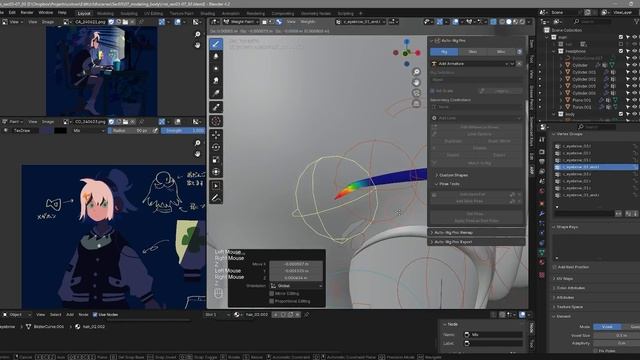Open Mix blend mode dropdown in paint header
Viewport: 640px width, 360px height.
point(89,131)
